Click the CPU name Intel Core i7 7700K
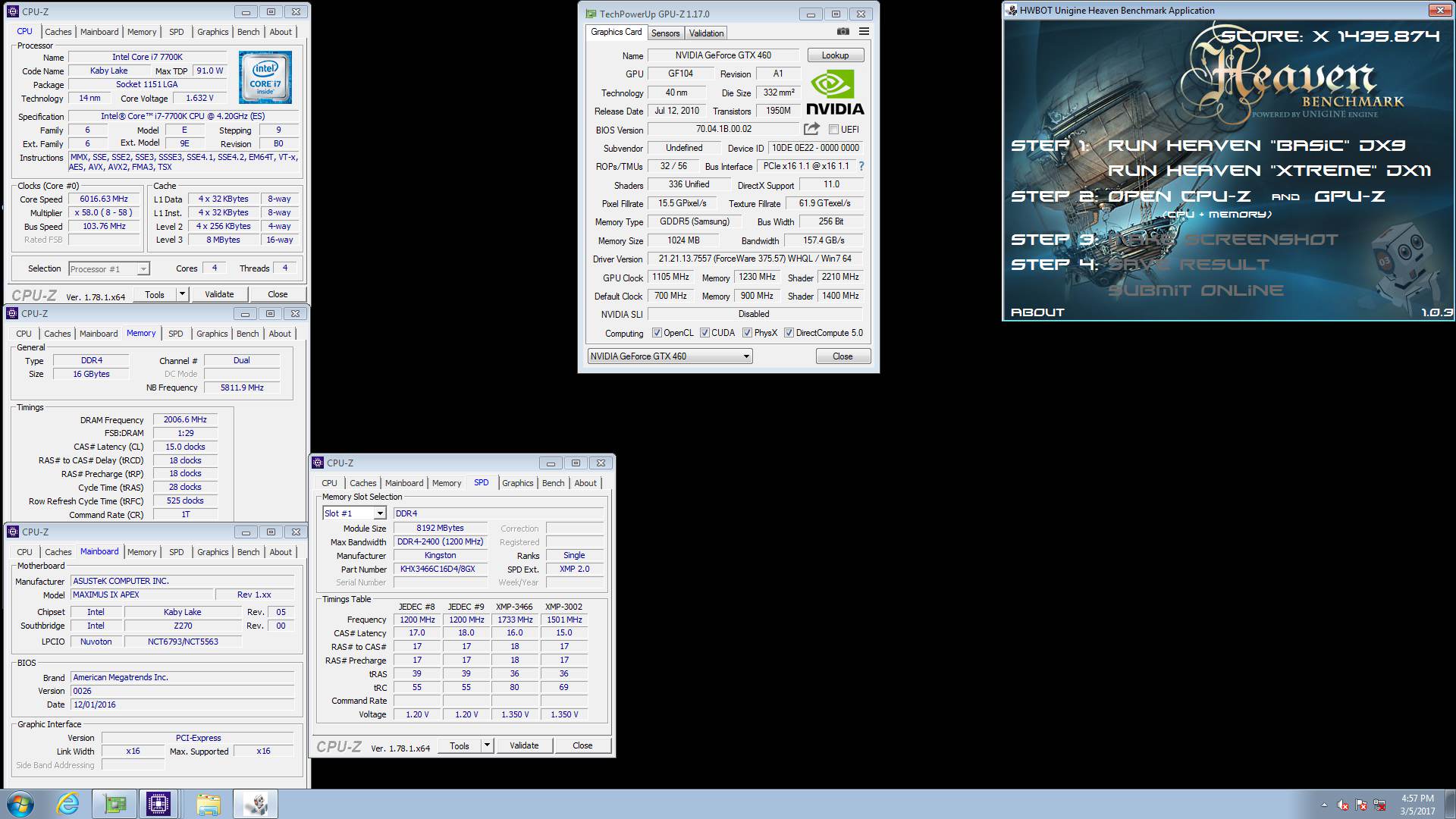 tap(147, 57)
